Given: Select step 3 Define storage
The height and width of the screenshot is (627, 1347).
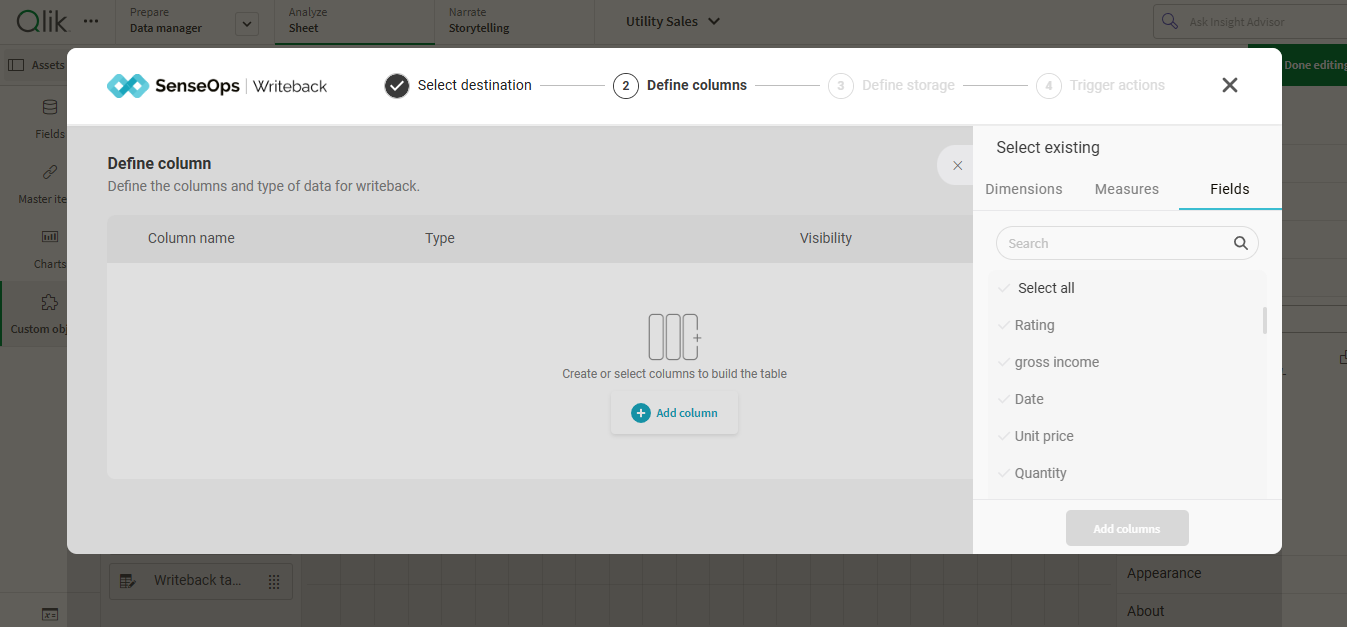Looking at the screenshot, I should coord(891,86).
